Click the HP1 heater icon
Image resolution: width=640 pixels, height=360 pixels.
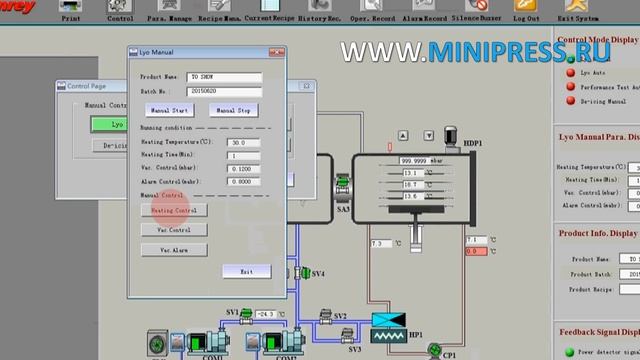pos(389,336)
